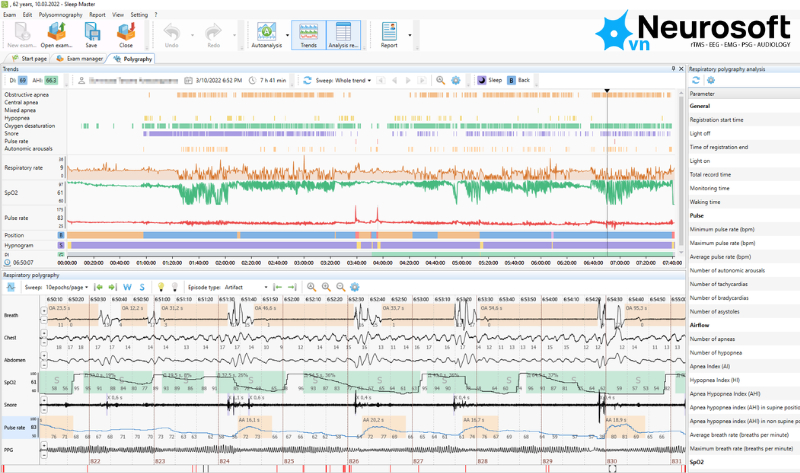
Task: Save the exam with Save icon
Action: pyautogui.click(x=91, y=35)
